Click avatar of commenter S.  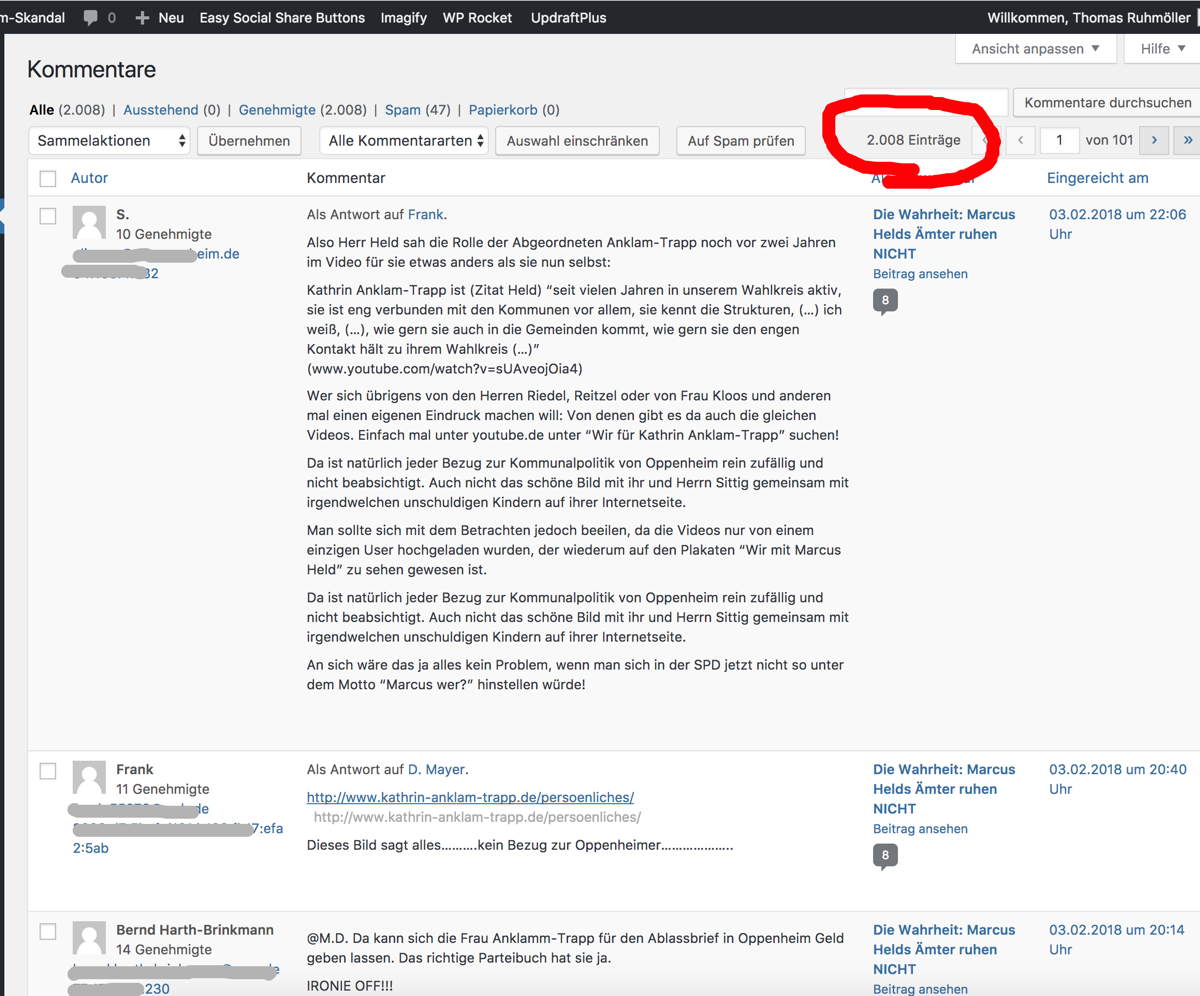(x=90, y=223)
